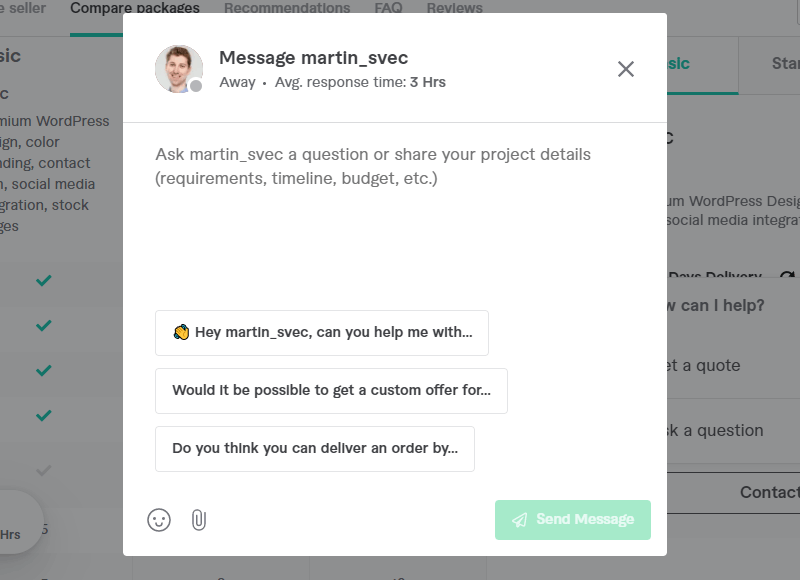Open the Recommendations tab
The height and width of the screenshot is (580, 800).
(x=287, y=8)
